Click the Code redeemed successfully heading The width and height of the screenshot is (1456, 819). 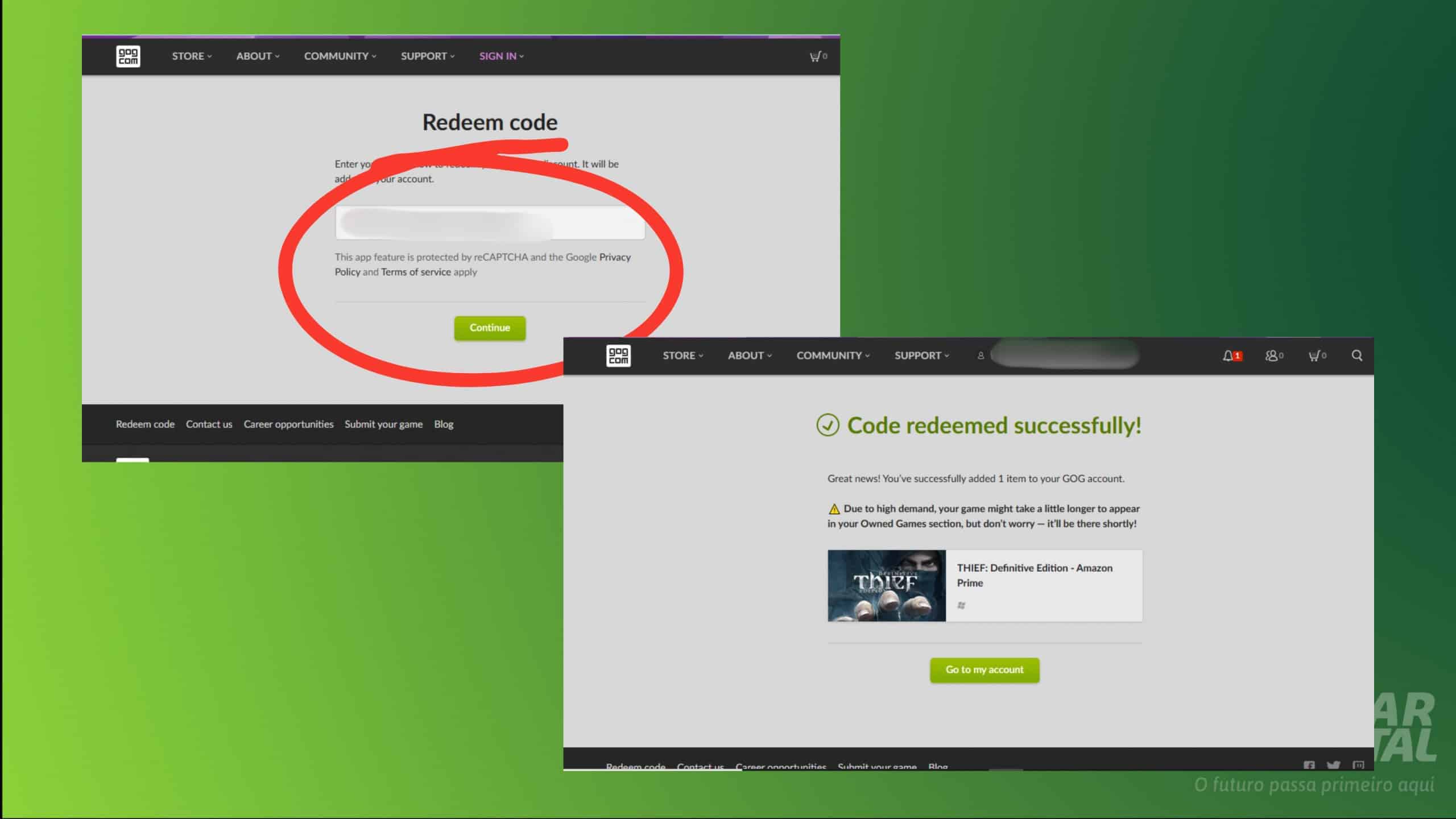click(994, 425)
